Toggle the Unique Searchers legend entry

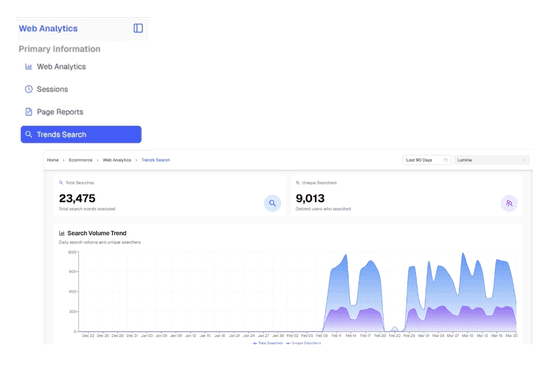(303, 343)
